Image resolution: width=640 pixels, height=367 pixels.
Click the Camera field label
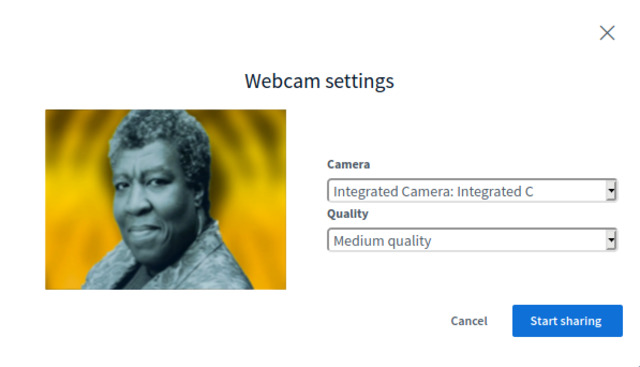coord(349,164)
